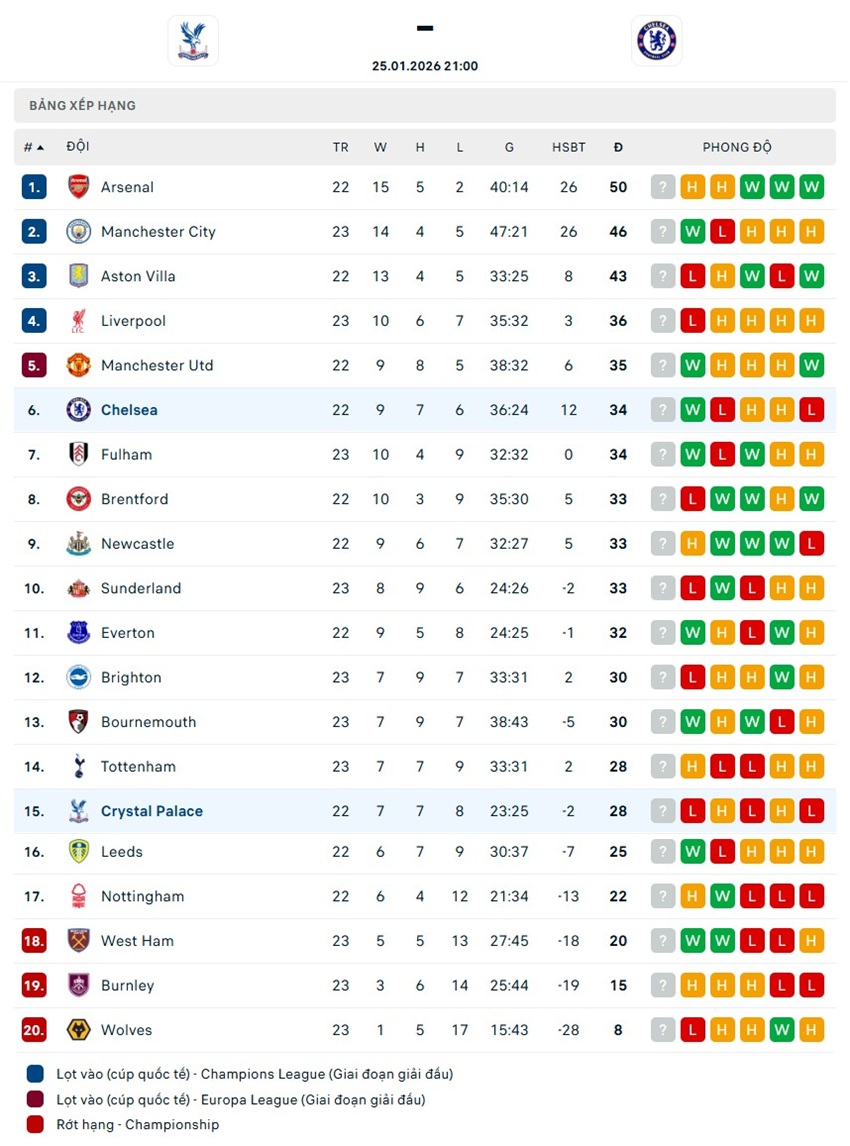The width and height of the screenshot is (850, 1146).
Task: Click Brentford's latest green W form badge
Action: point(812,499)
